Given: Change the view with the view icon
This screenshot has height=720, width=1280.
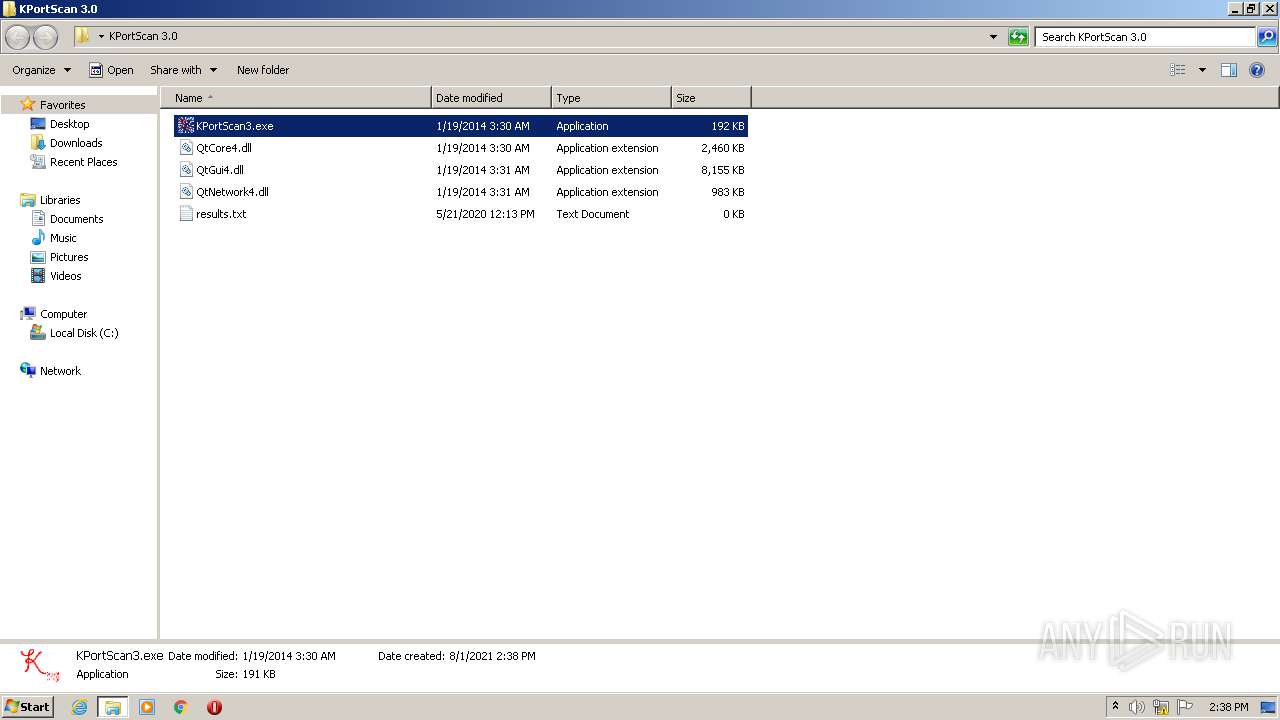Looking at the screenshot, I should click(1178, 70).
